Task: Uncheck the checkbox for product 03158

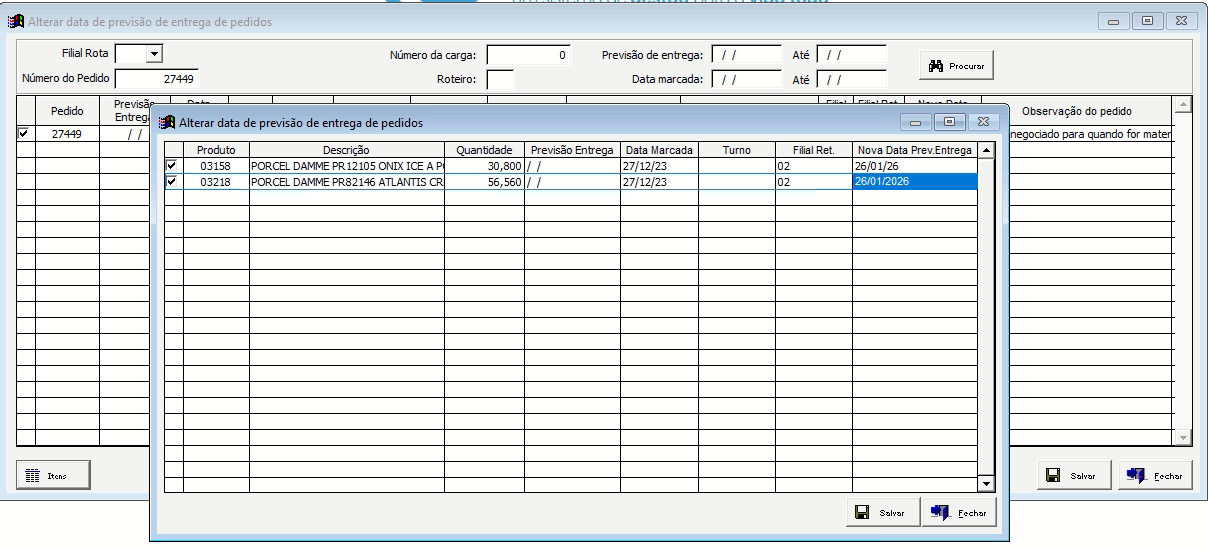Action: [173, 165]
